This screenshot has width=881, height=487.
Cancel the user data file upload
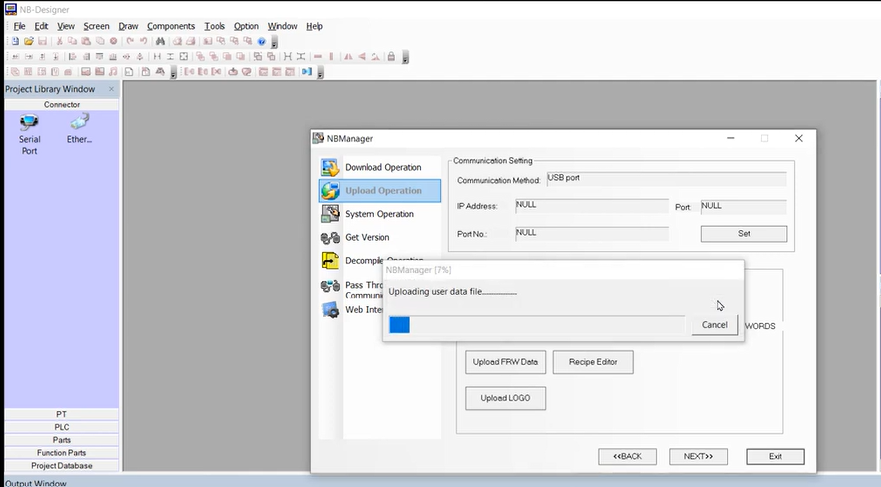714,325
